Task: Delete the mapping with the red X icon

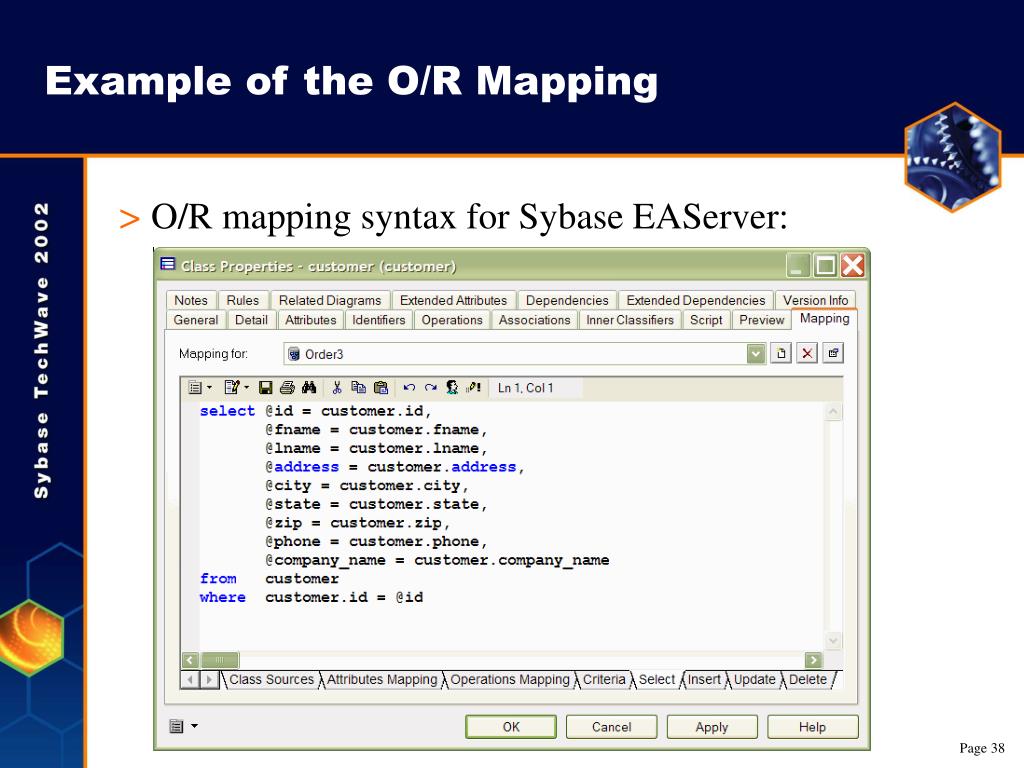Action: coord(807,353)
